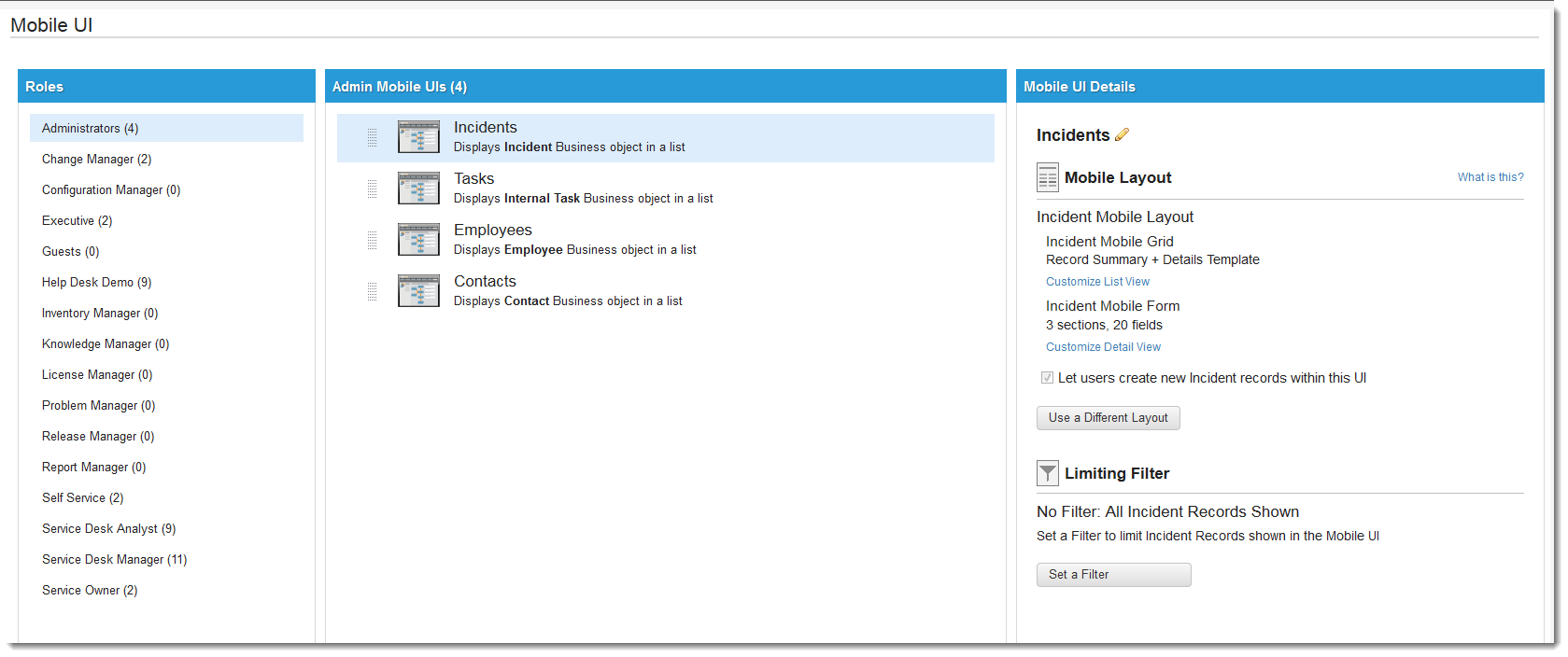Image resolution: width=1568 pixels, height=657 pixels.
Task: Click the Incidents list thumbnail icon
Action: click(418, 137)
